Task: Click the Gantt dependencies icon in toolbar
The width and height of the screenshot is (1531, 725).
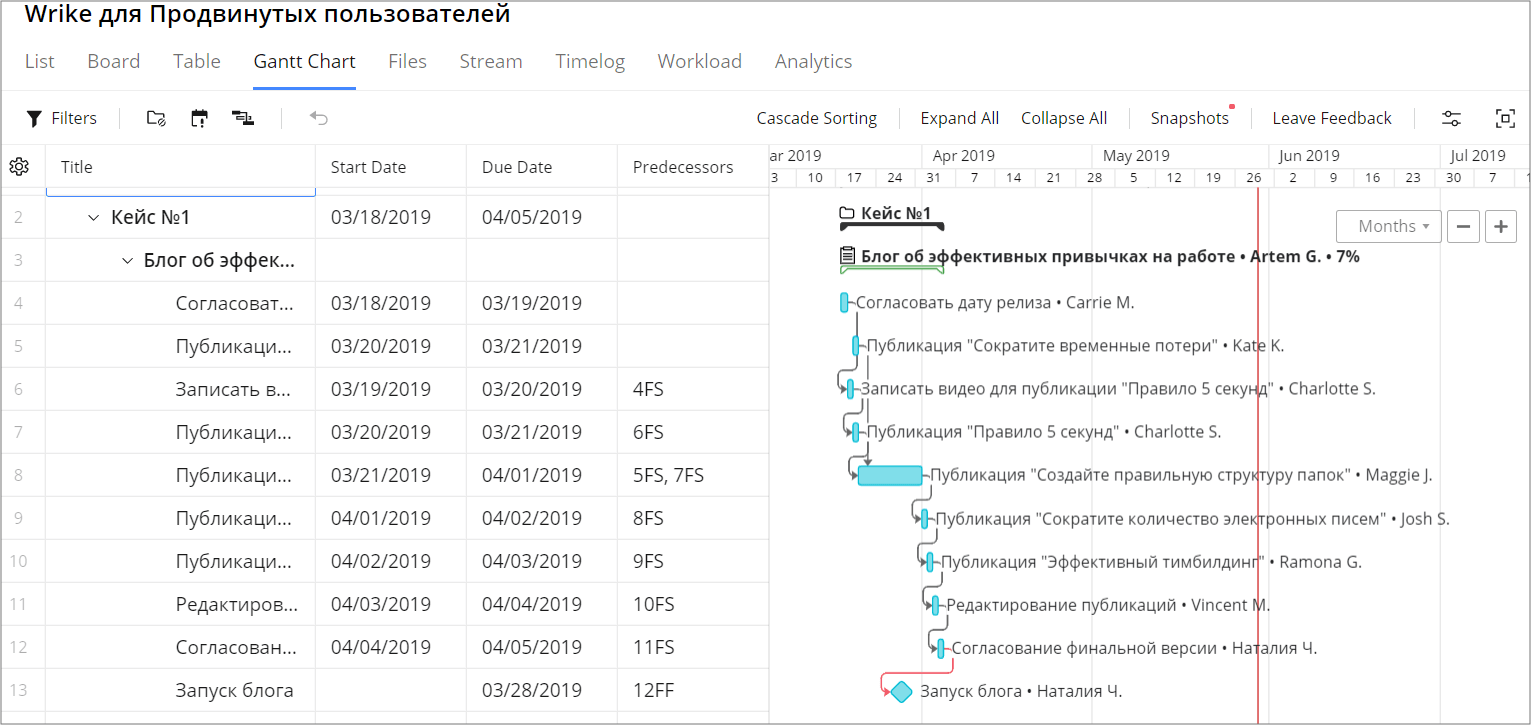Action: coord(242,118)
